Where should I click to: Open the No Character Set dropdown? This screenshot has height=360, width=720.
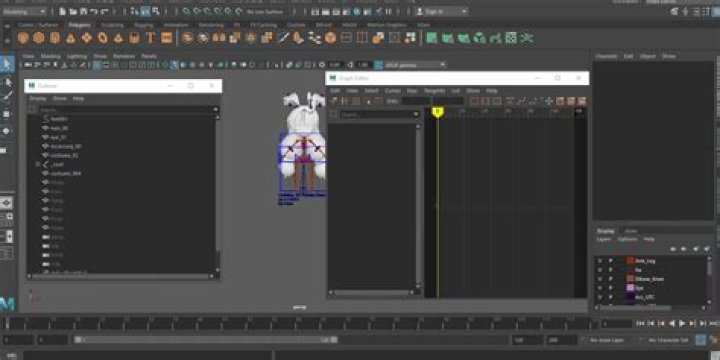click(x=669, y=340)
